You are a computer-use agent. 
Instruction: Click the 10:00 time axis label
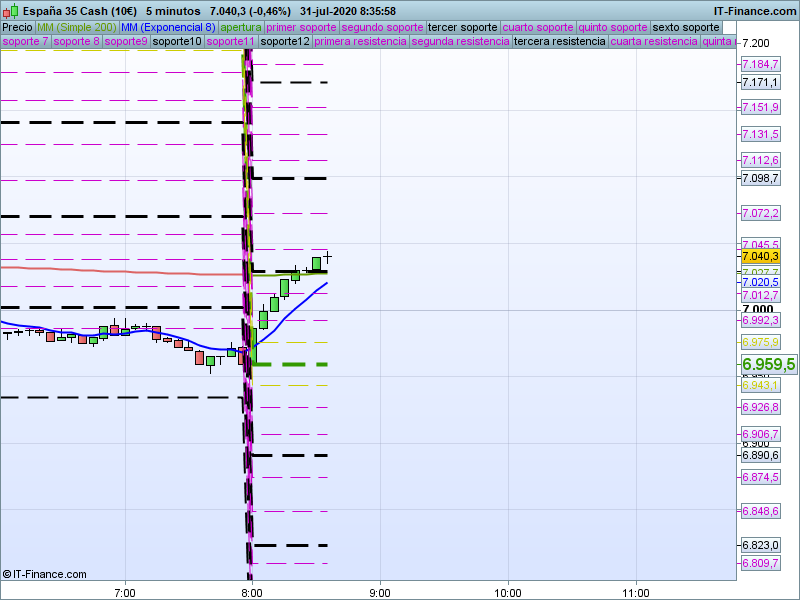coord(508,593)
